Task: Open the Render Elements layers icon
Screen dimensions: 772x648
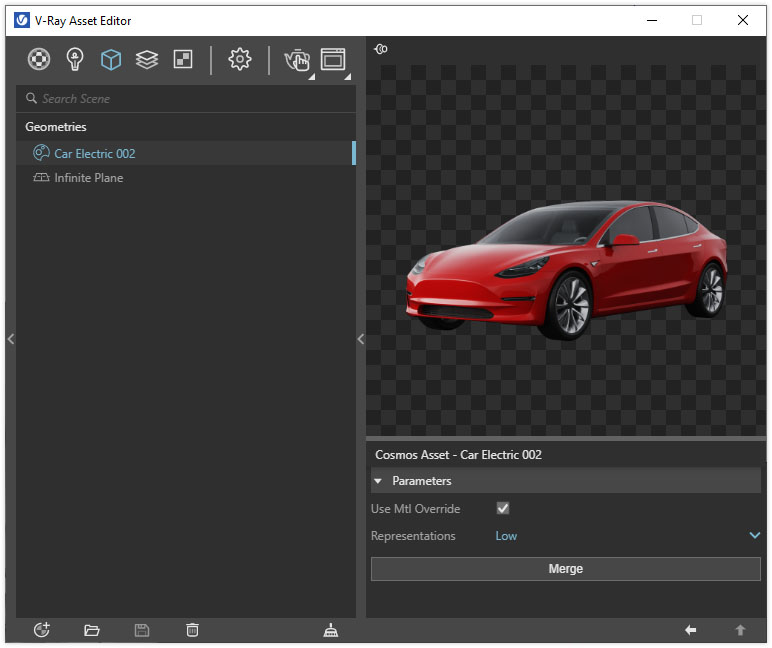Action: tap(147, 60)
